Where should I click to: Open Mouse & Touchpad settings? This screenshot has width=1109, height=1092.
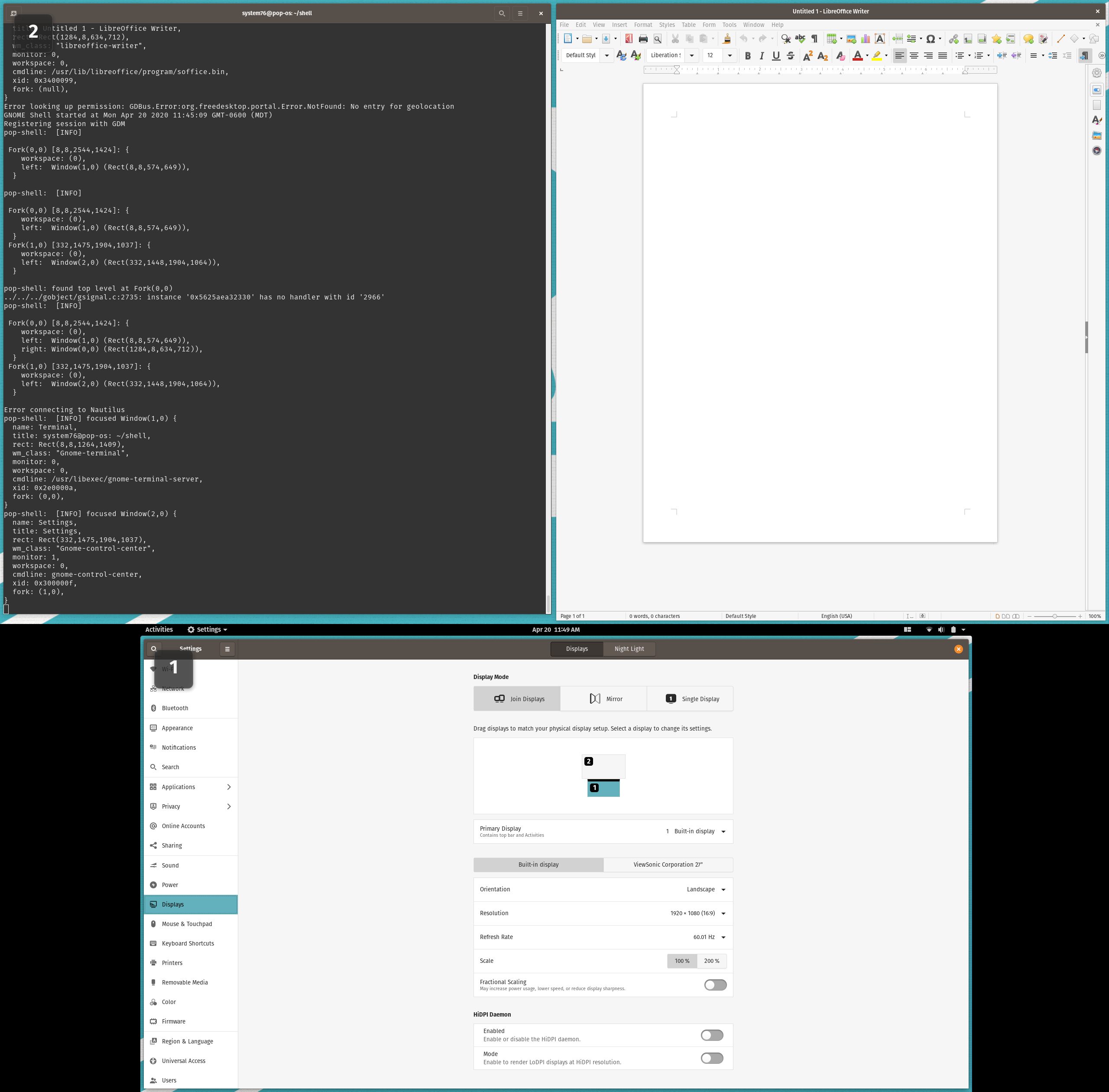click(x=191, y=924)
